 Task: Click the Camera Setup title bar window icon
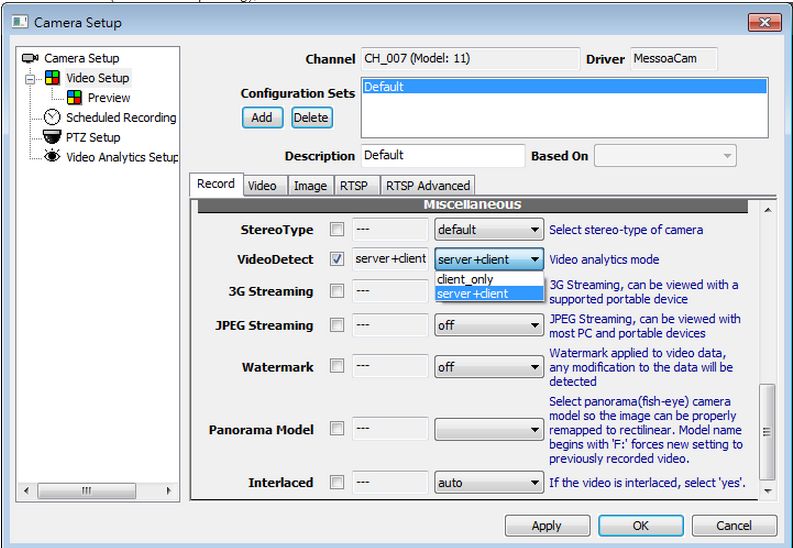20,22
